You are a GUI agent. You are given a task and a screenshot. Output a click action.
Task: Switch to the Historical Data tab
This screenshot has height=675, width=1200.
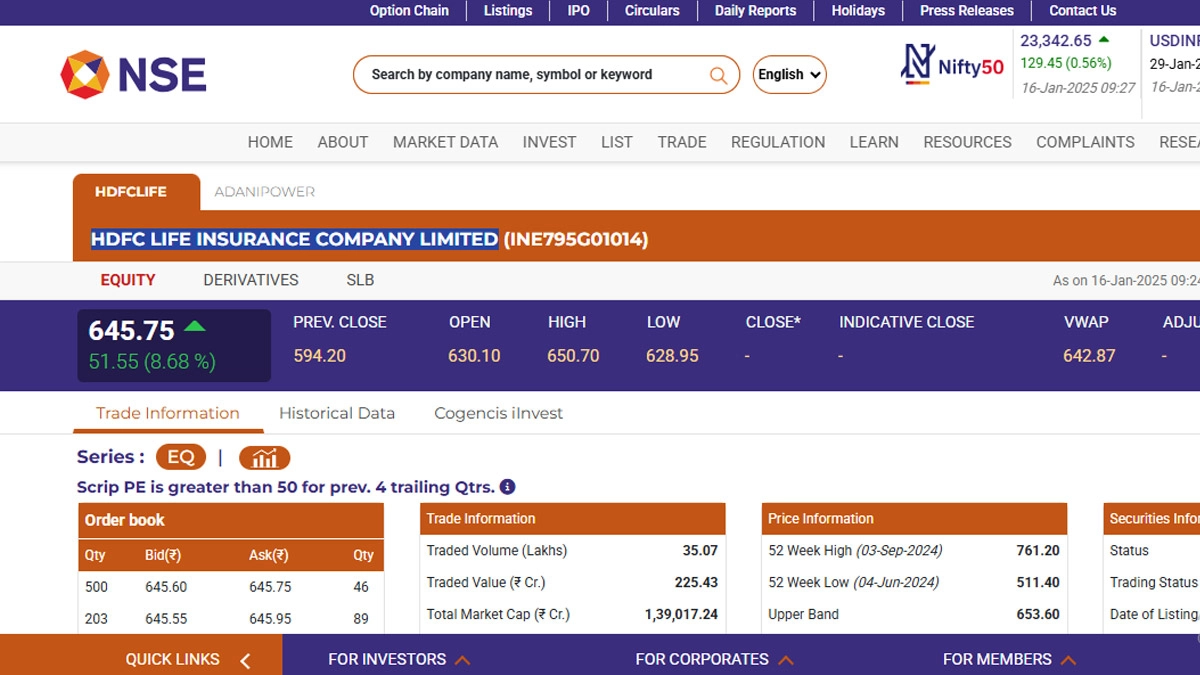point(336,413)
